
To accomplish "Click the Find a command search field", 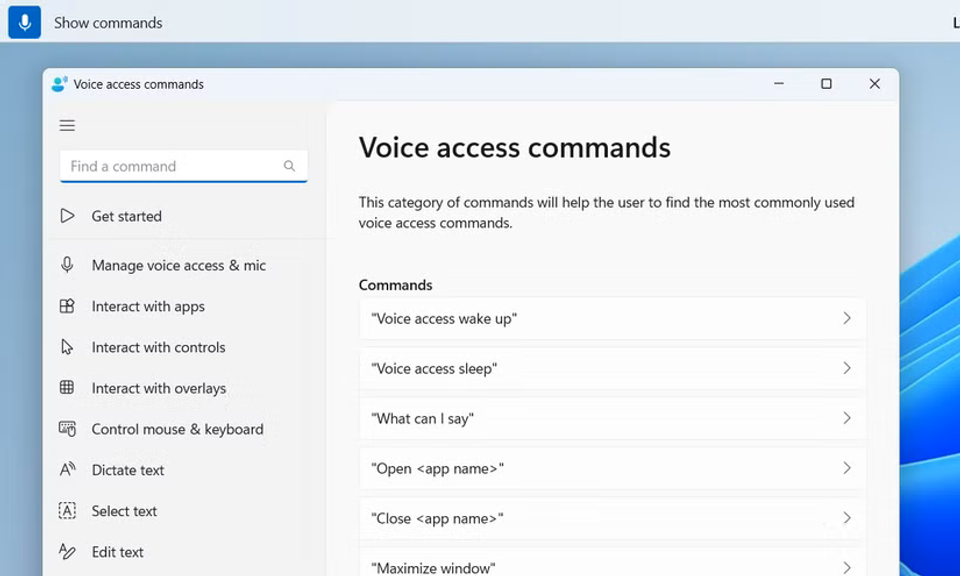I will click(170, 166).
